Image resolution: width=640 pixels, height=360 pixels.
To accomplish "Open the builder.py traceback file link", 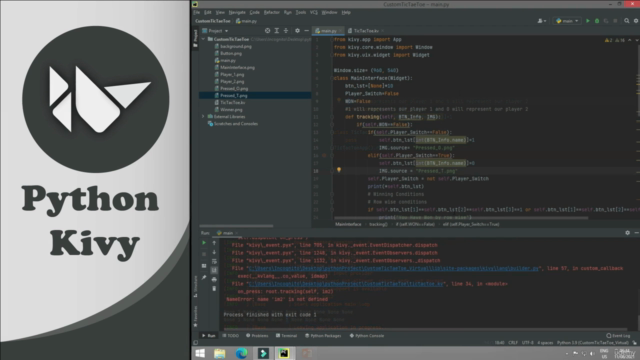I will [393, 268].
